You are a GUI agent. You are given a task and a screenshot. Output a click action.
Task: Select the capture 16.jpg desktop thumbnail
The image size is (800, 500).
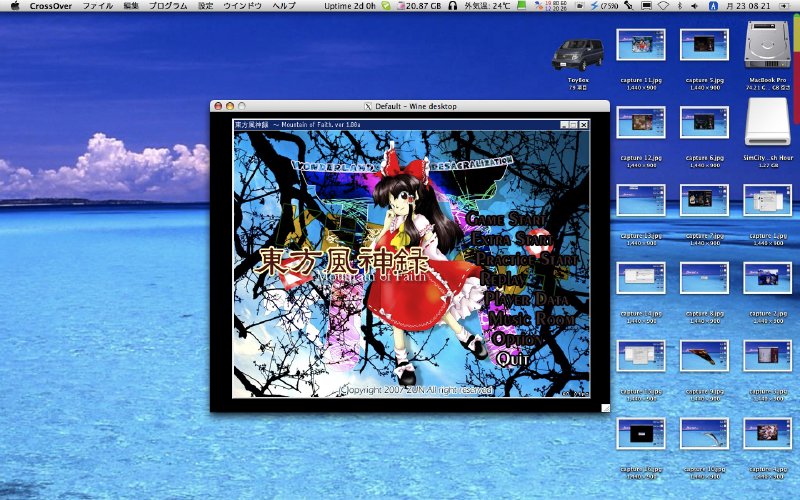pyautogui.click(x=641, y=434)
